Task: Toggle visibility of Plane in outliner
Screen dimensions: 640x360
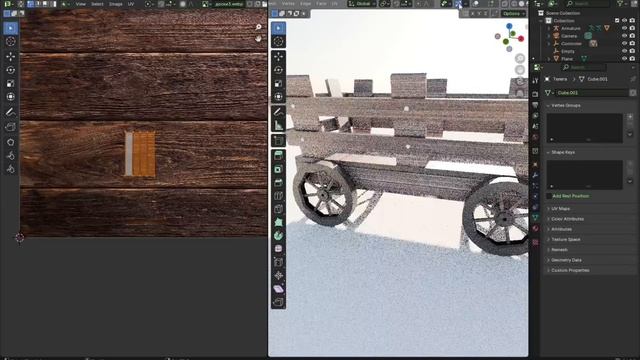Action: [x=624, y=59]
